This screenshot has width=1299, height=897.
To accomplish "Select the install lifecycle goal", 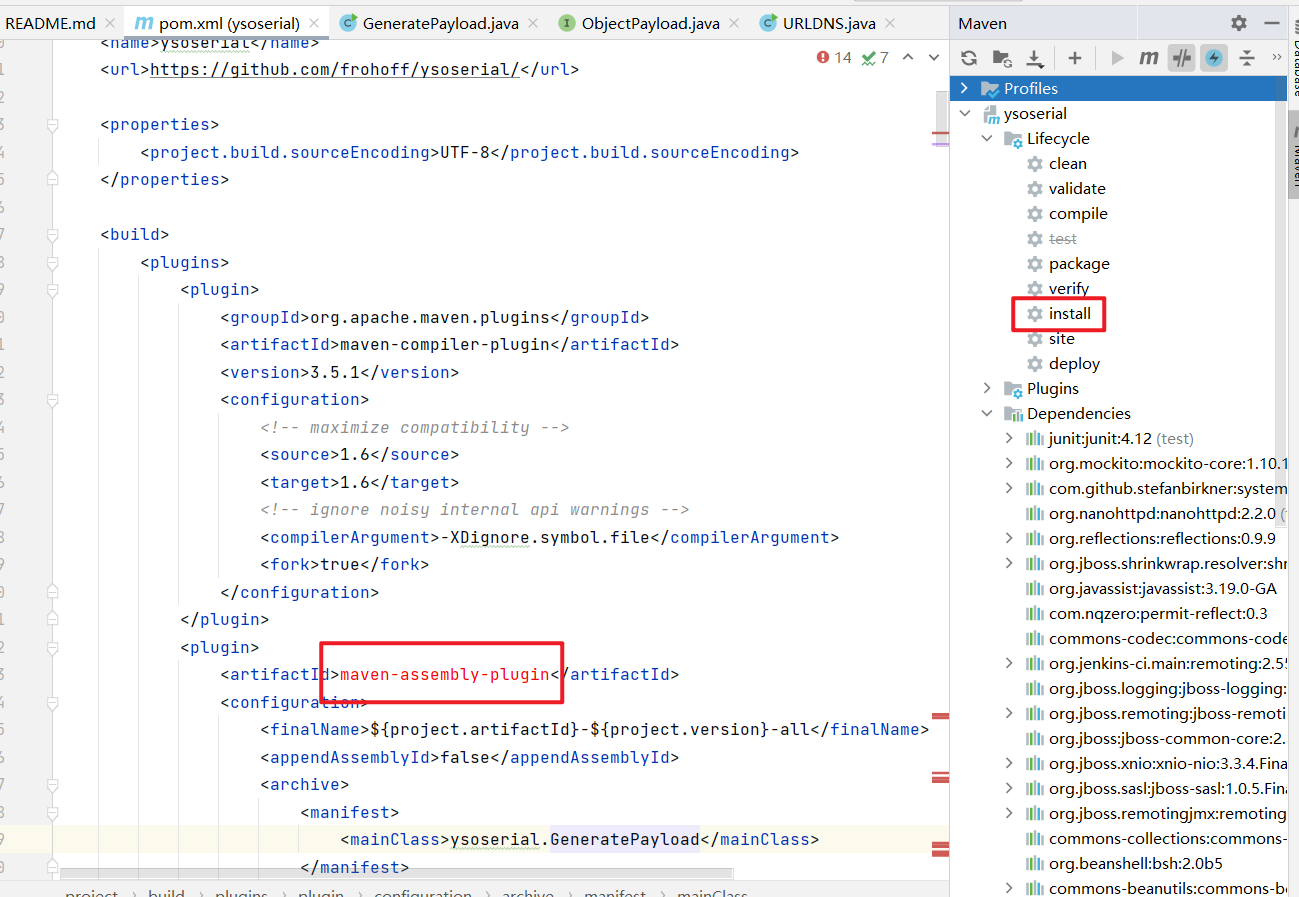I will 1070,313.
